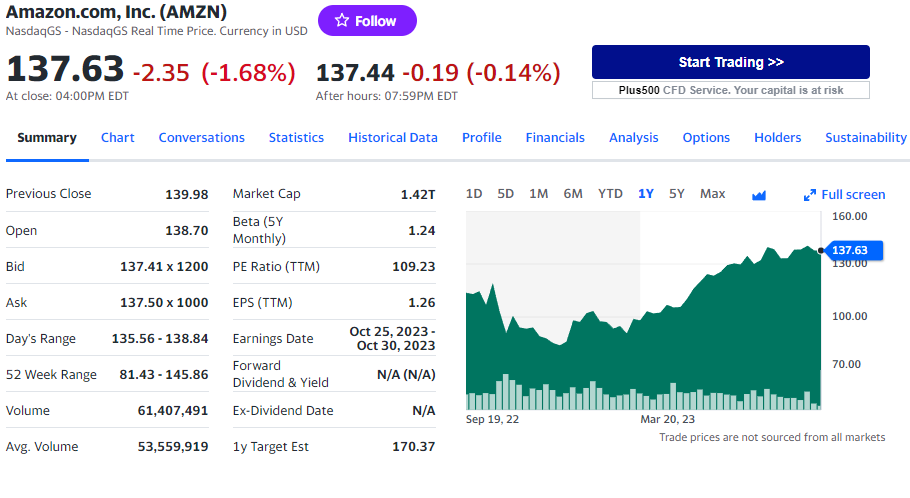Viewport: 910px width, 498px height.
Task: Click the Amazon.com, Inc. (AMZN) heading
Action: 116,12
